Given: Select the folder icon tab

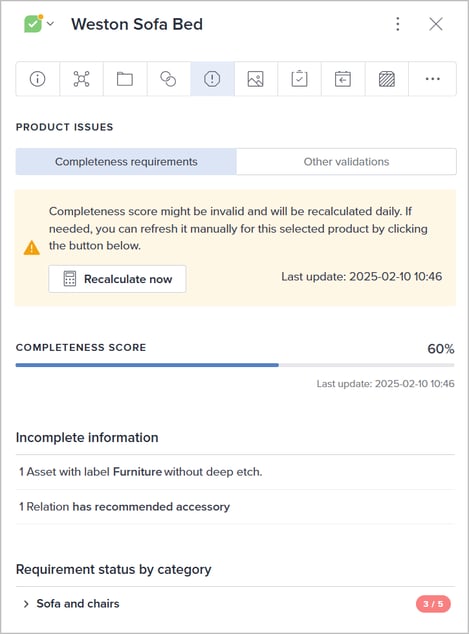Looking at the screenshot, I should 125,79.
